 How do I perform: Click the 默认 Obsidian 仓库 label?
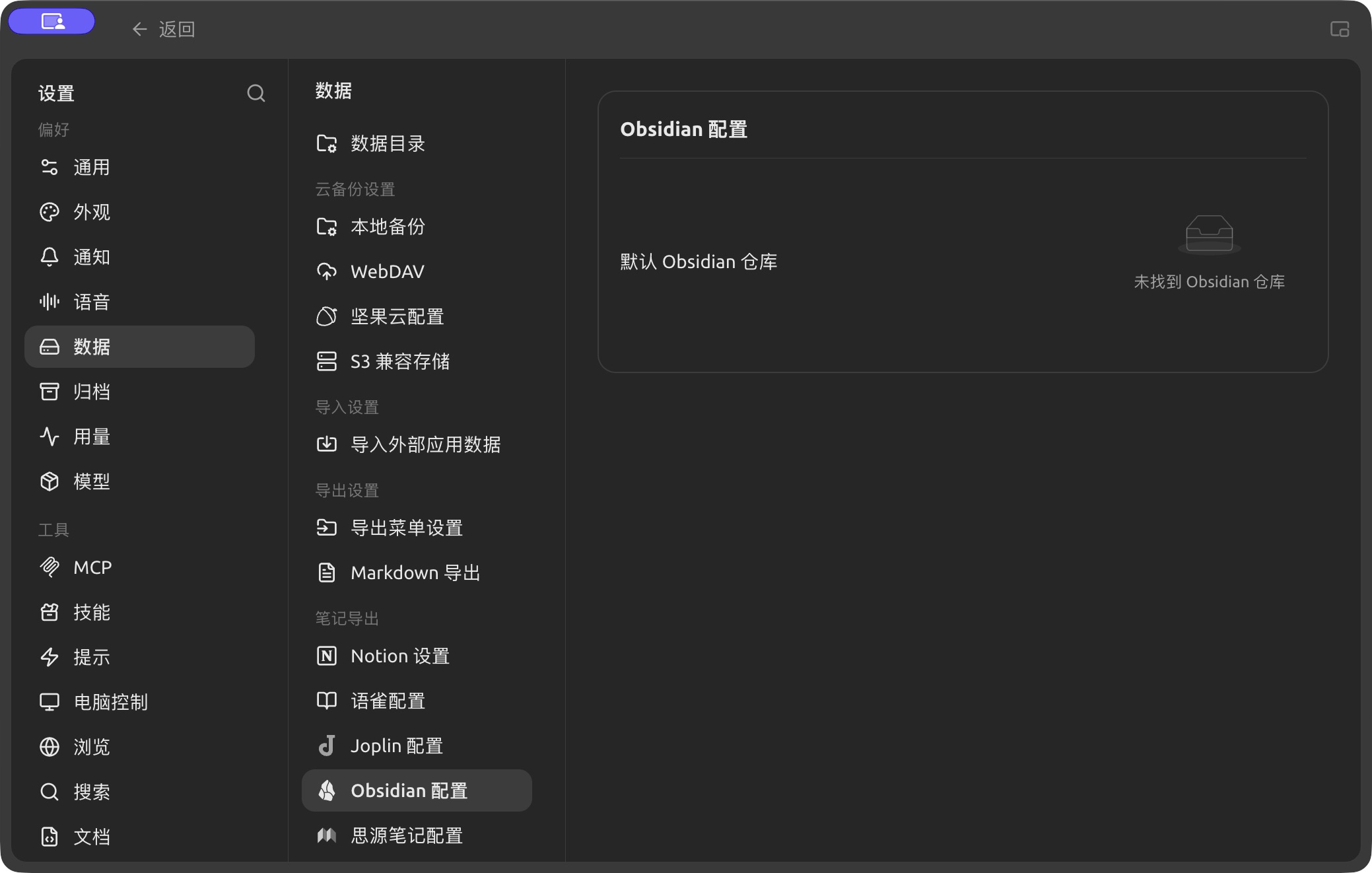(x=699, y=262)
